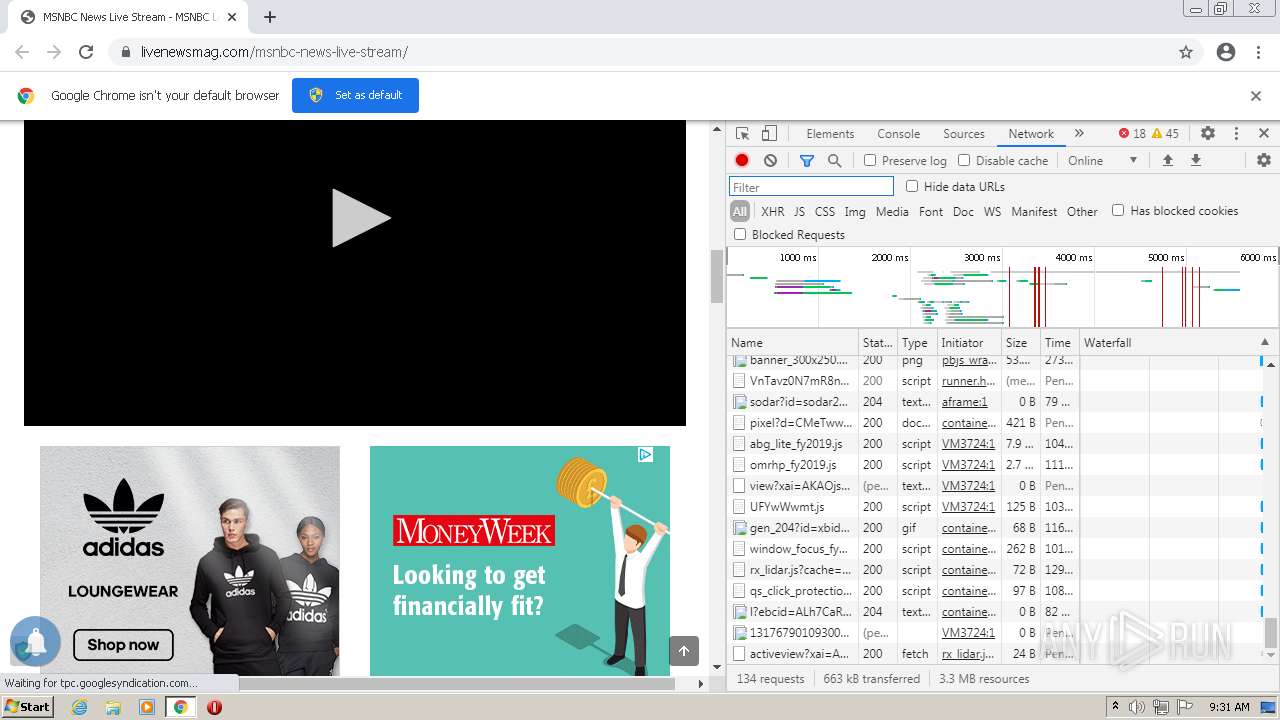Switch to the Console tab
The height and width of the screenshot is (720, 1280).
[898, 133]
